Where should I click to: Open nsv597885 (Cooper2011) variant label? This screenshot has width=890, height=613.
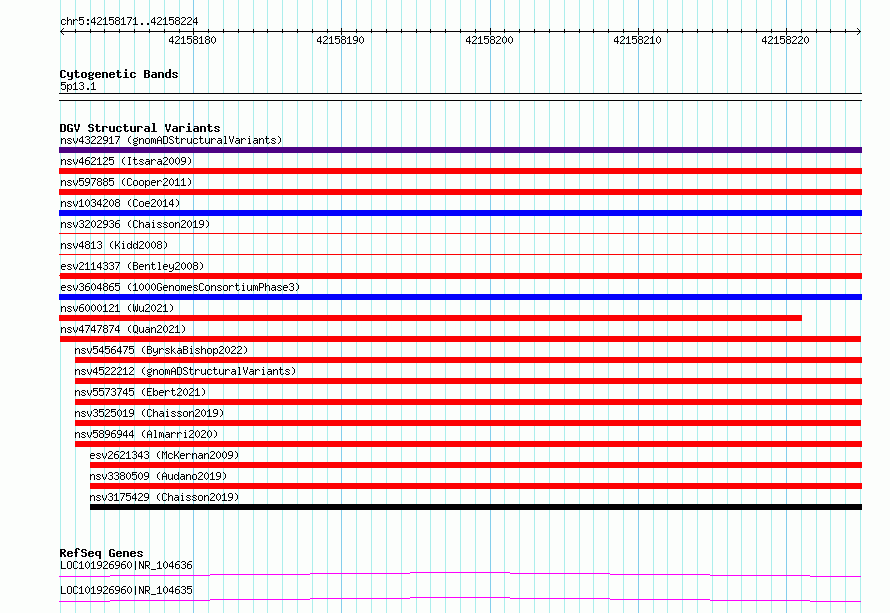click(x=126, y=182)
